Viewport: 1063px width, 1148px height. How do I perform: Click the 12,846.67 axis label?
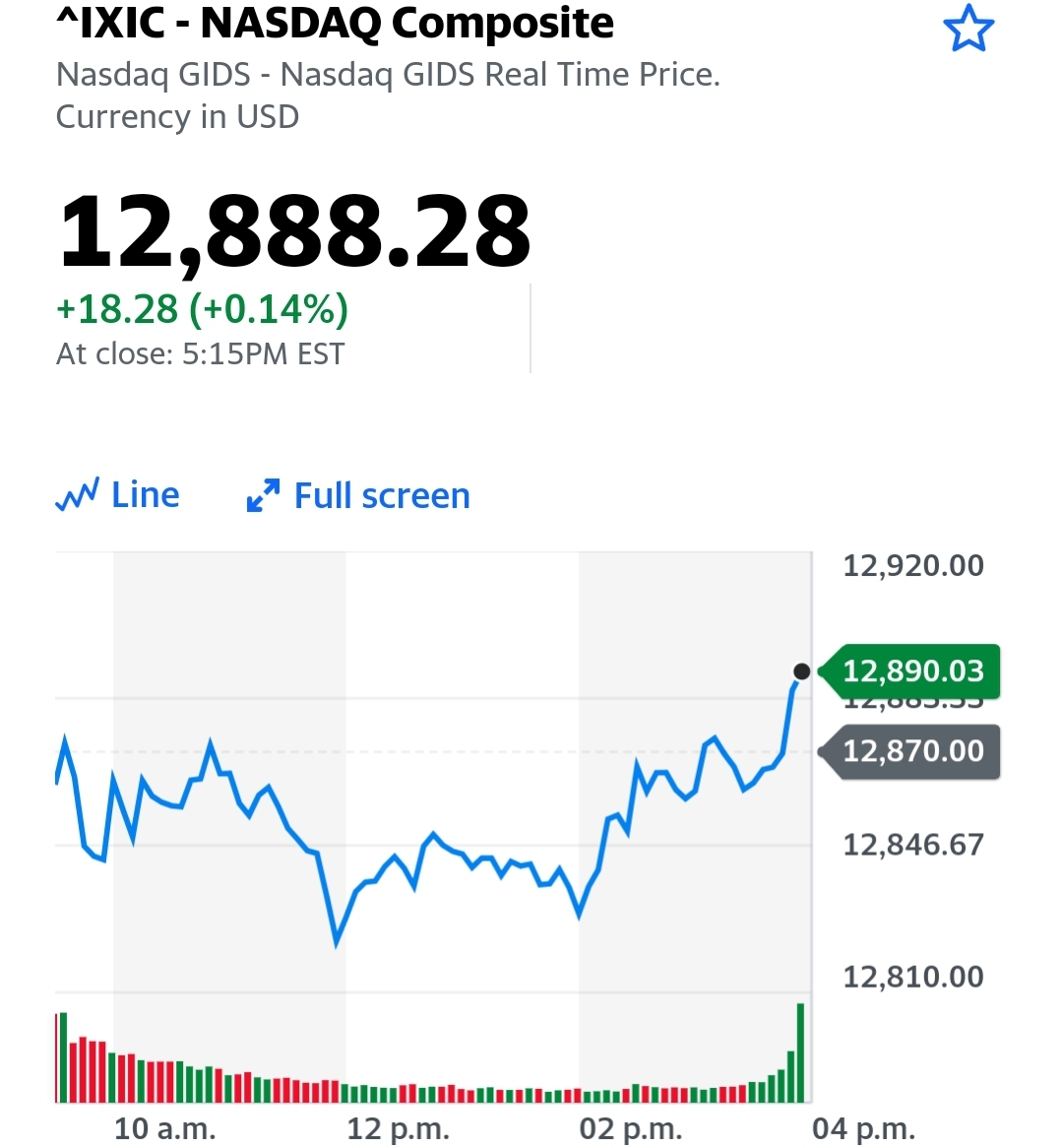click(913, 845)
